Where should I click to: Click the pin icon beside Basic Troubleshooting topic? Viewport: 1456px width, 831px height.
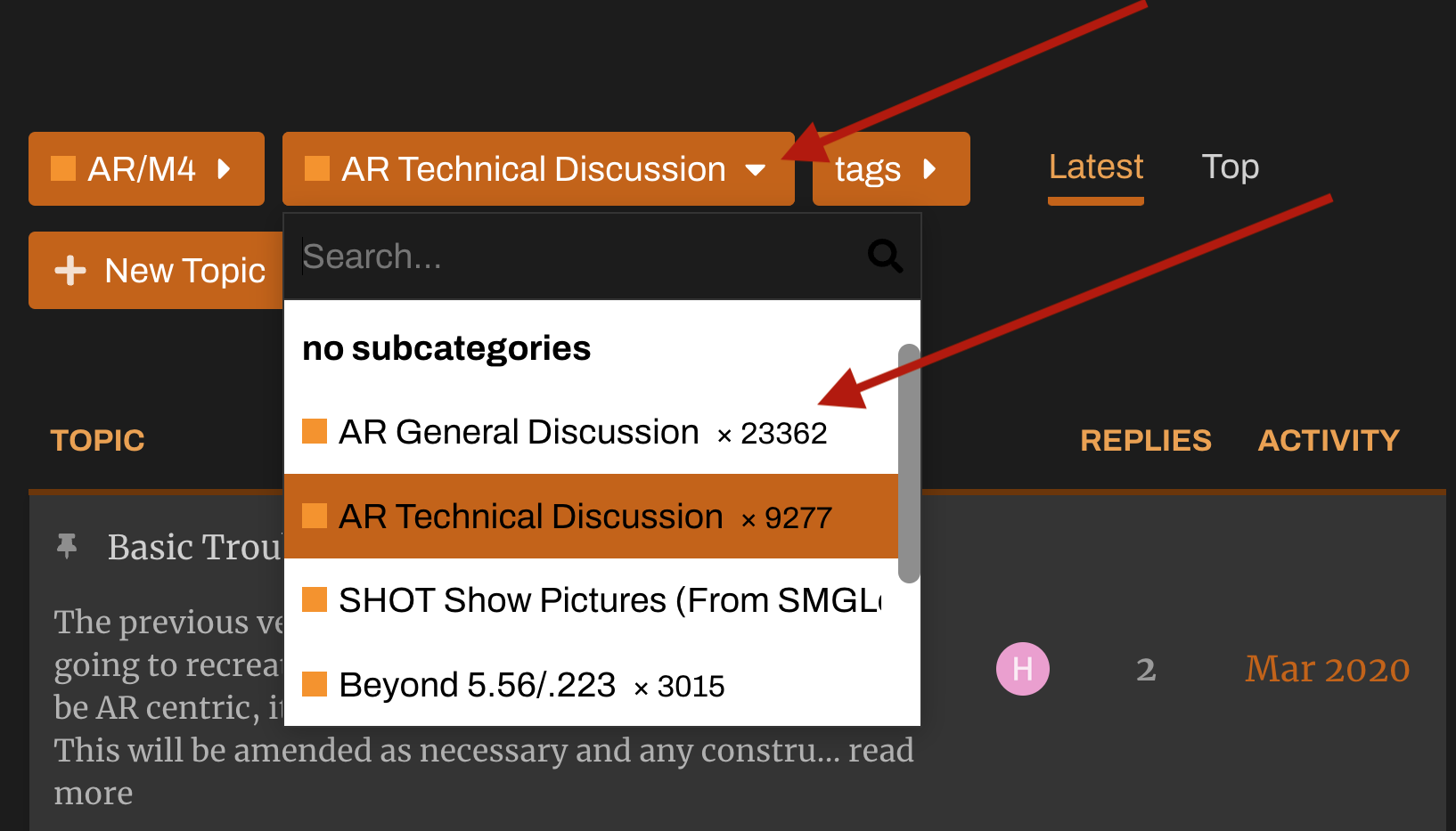point(67,546)
